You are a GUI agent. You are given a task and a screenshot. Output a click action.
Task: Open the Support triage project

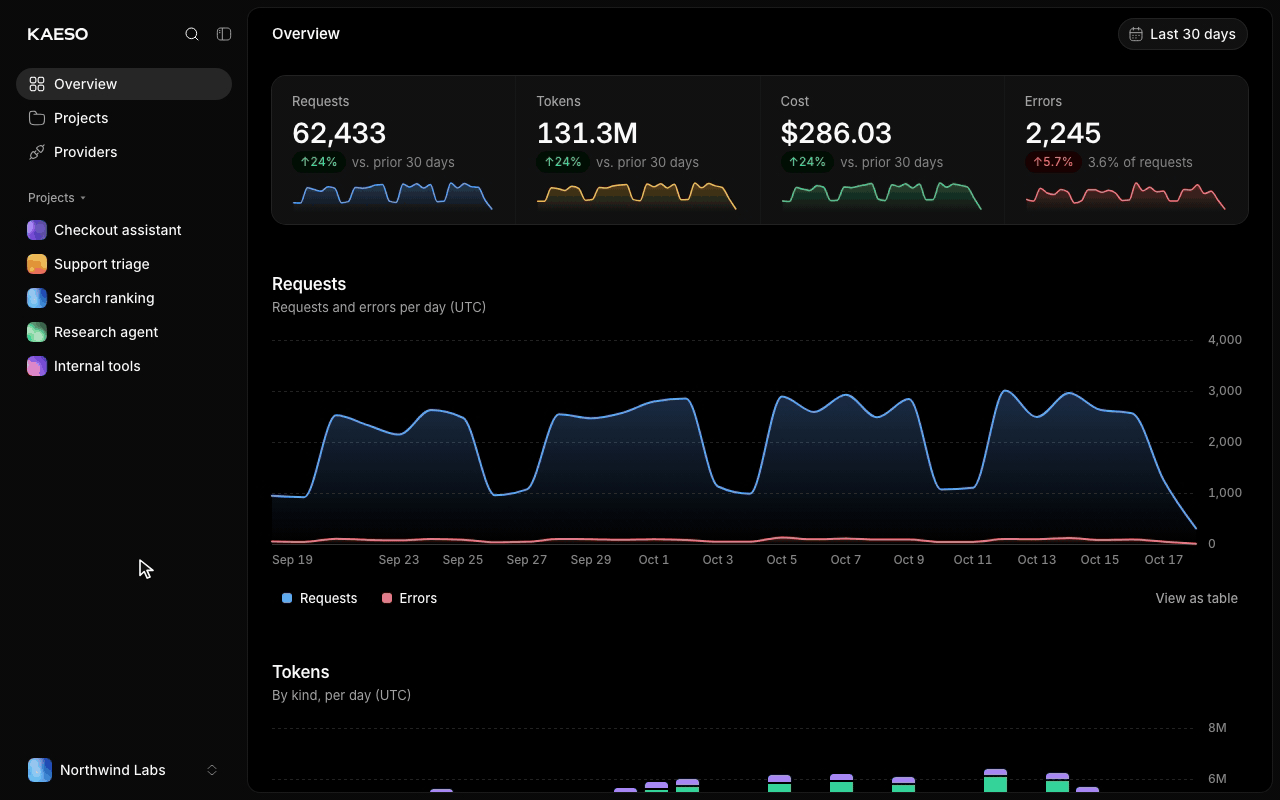(x=124, y=264)
